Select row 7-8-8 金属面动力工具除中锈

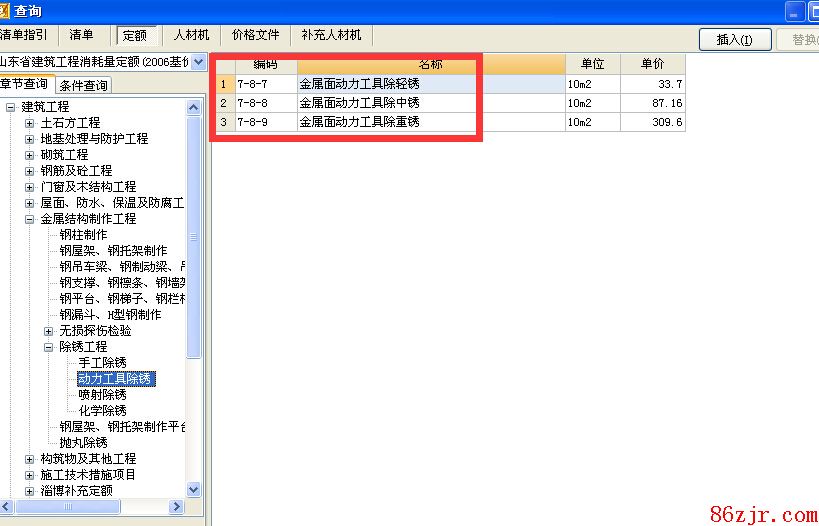click(x=359, y=103)
